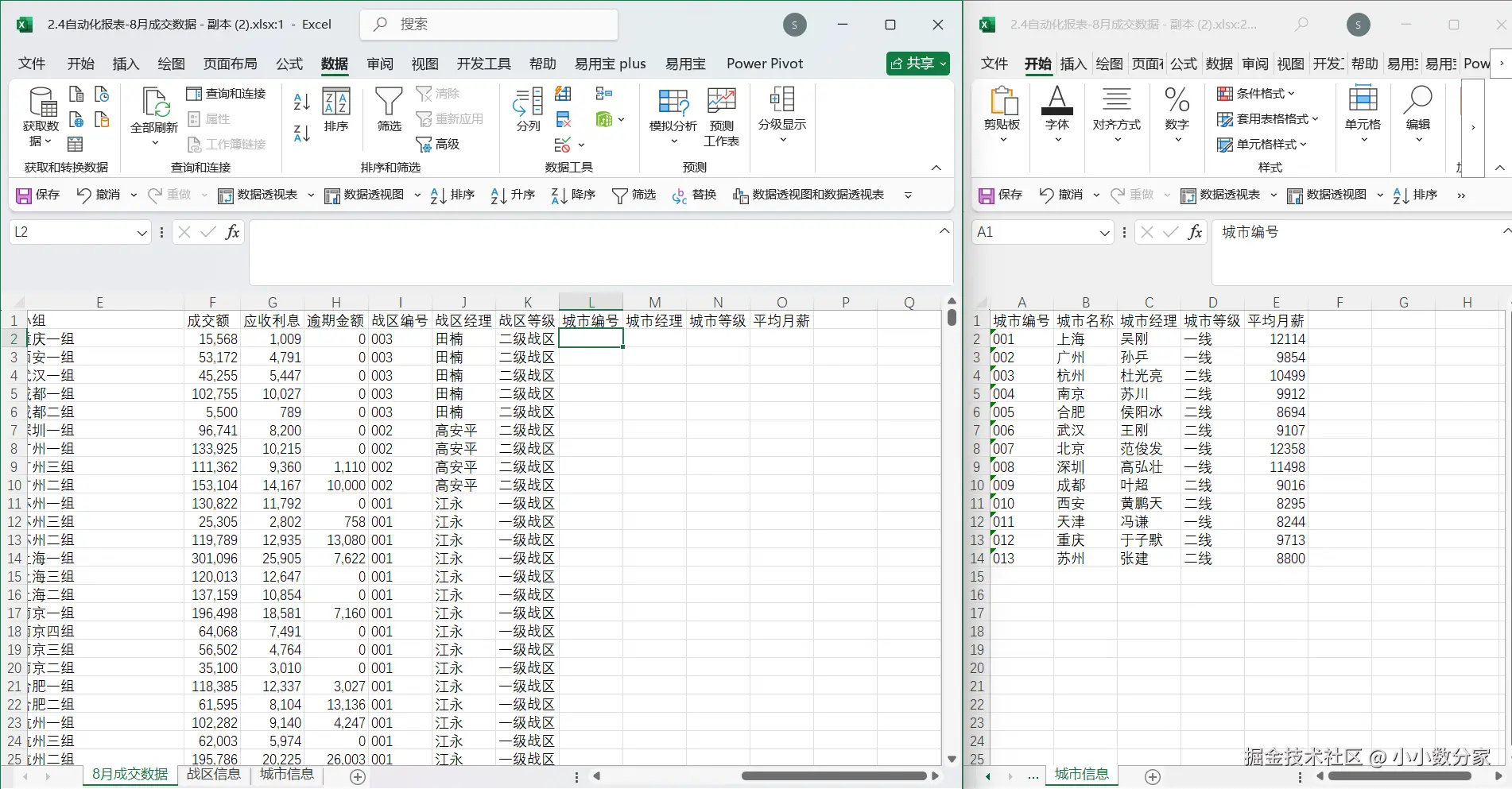Click Filter (筛选) in quick access toolbar
This screenshot has width=1512, height=789.
634,195
